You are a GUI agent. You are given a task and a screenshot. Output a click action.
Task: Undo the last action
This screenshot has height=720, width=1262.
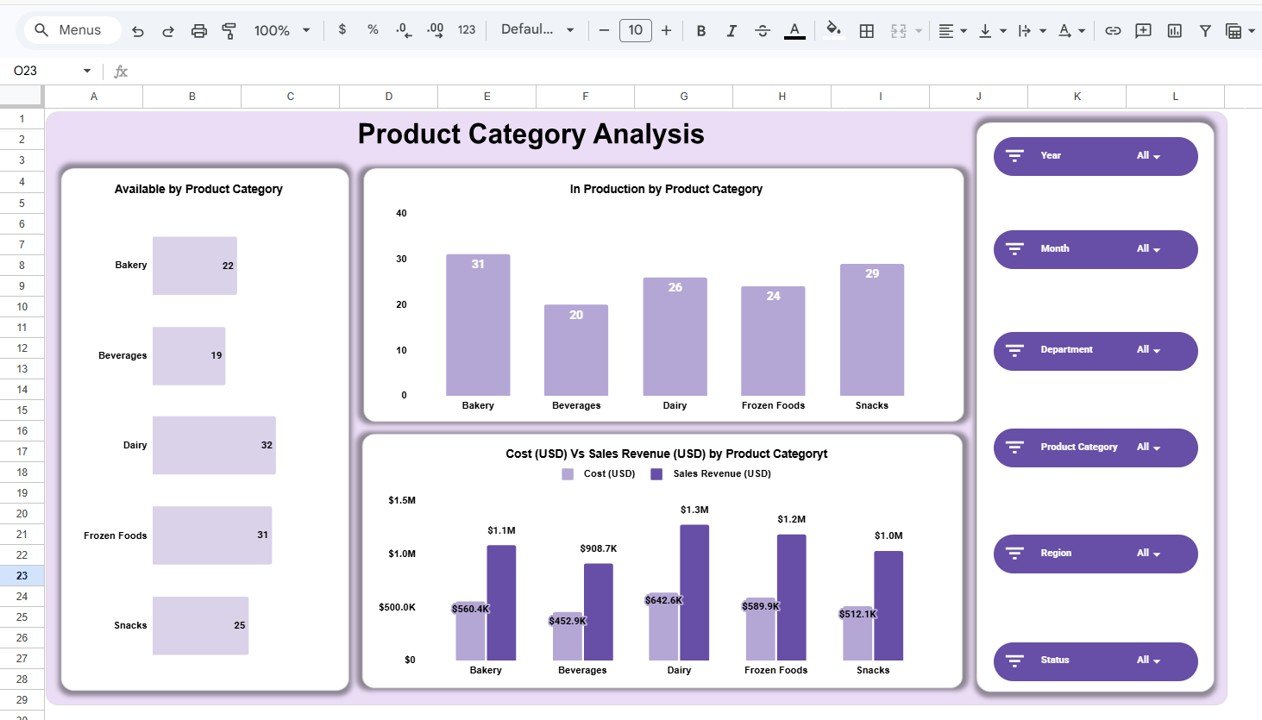(138, 30)
